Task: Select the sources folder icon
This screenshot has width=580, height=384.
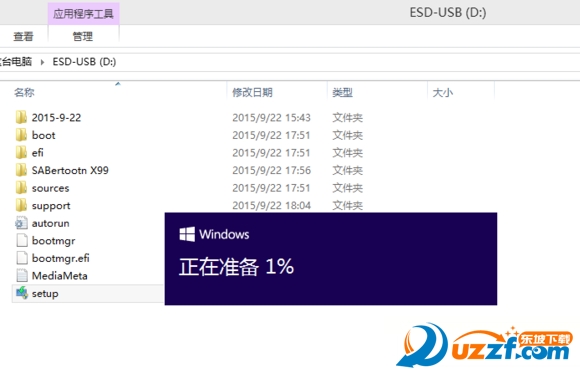Action: click(x=21, y=188)
